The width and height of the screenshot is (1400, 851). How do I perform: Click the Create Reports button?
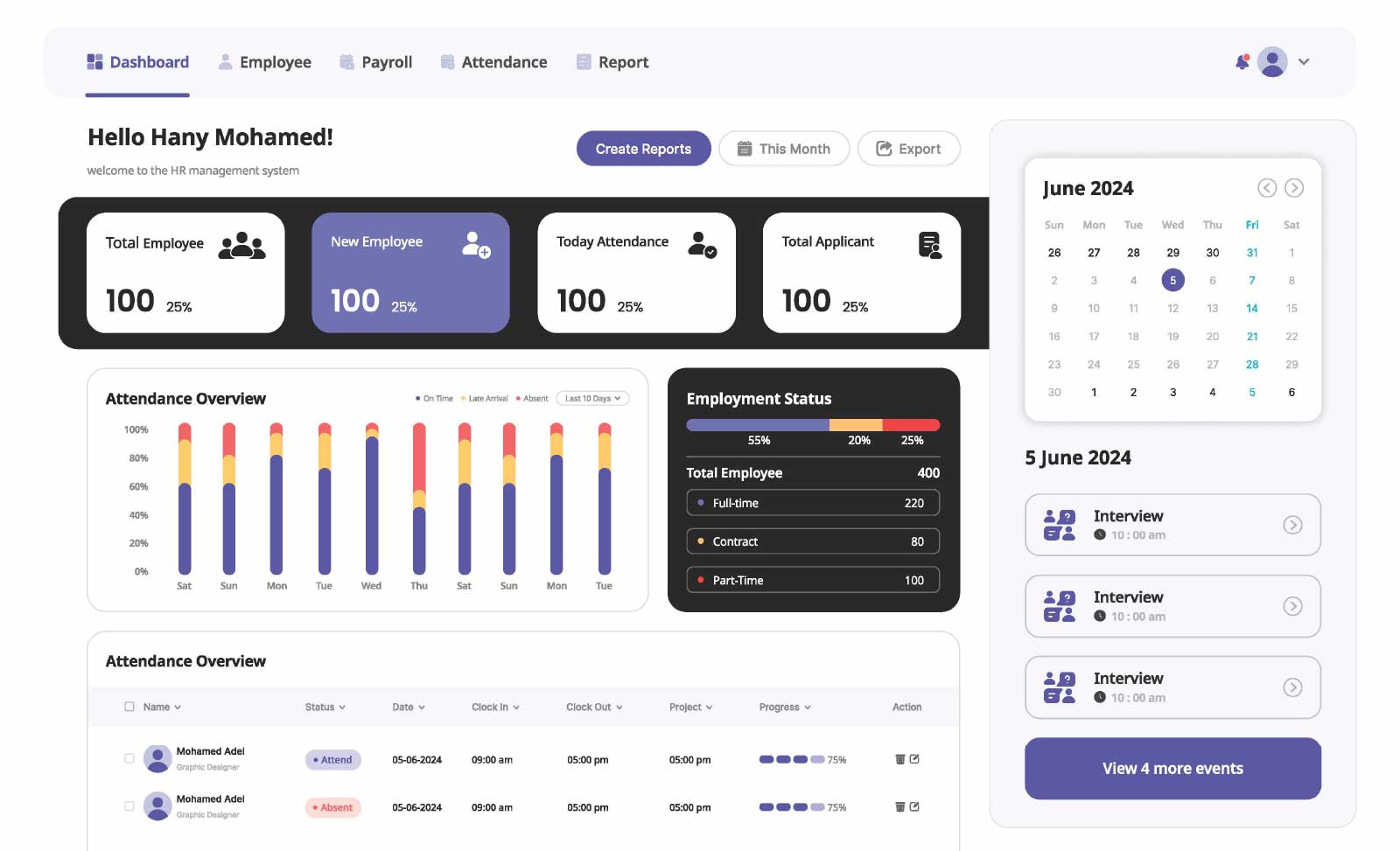click(x=643, y=149)
